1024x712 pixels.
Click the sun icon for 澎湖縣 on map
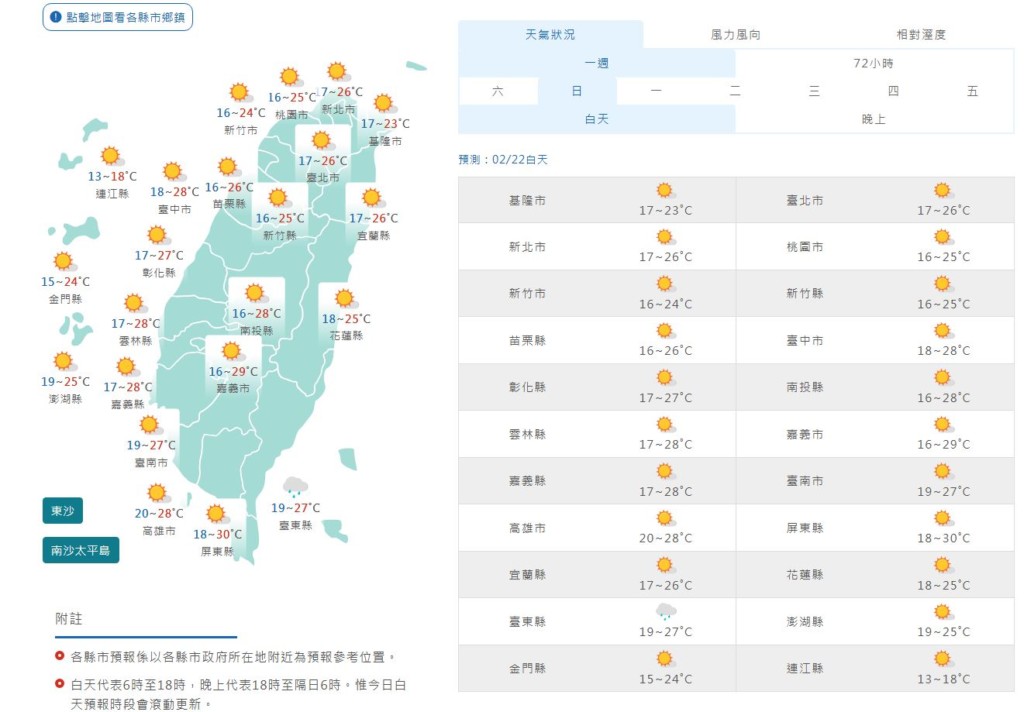[x=64, y=361]
